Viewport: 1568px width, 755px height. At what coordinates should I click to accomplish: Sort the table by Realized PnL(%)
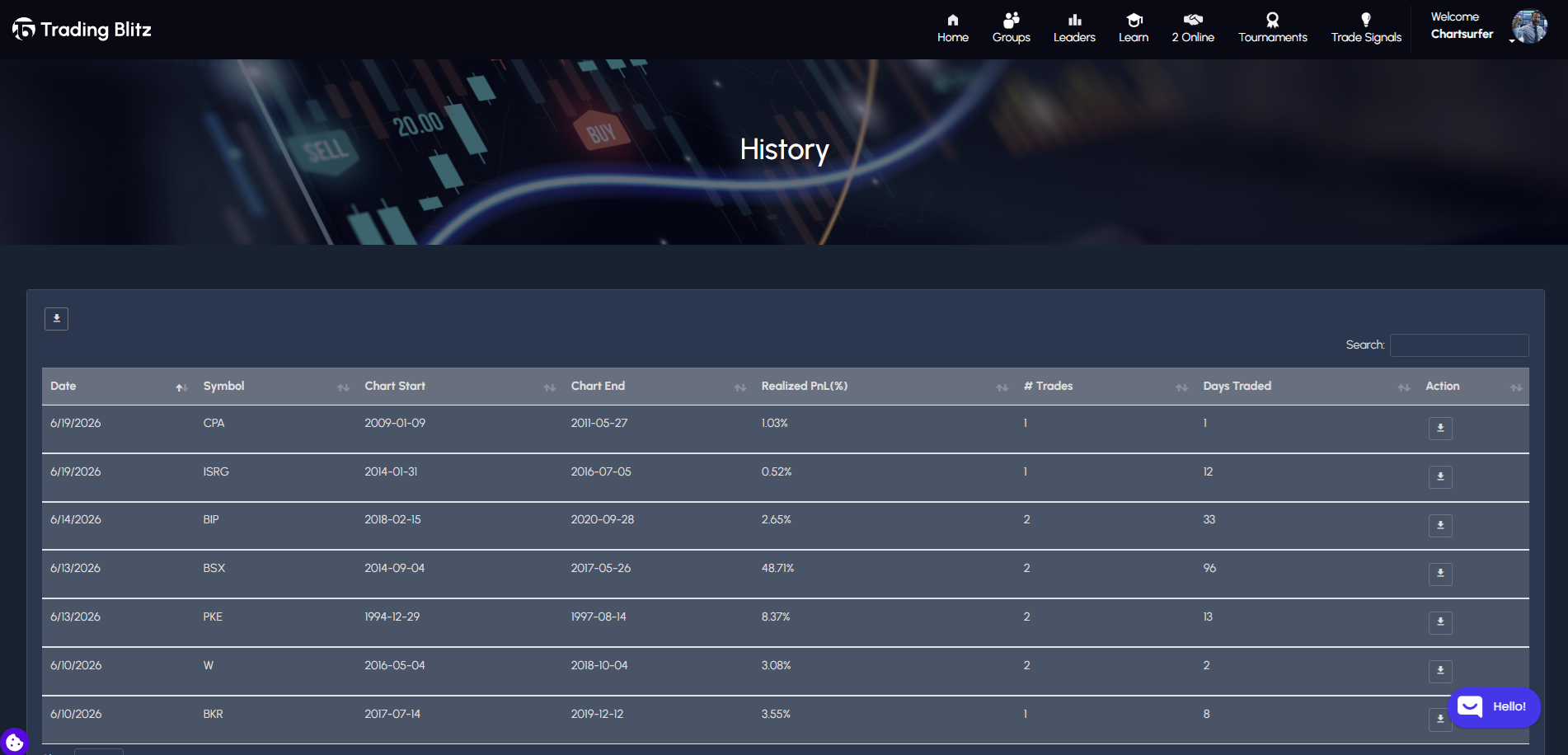tap(884, 386)
